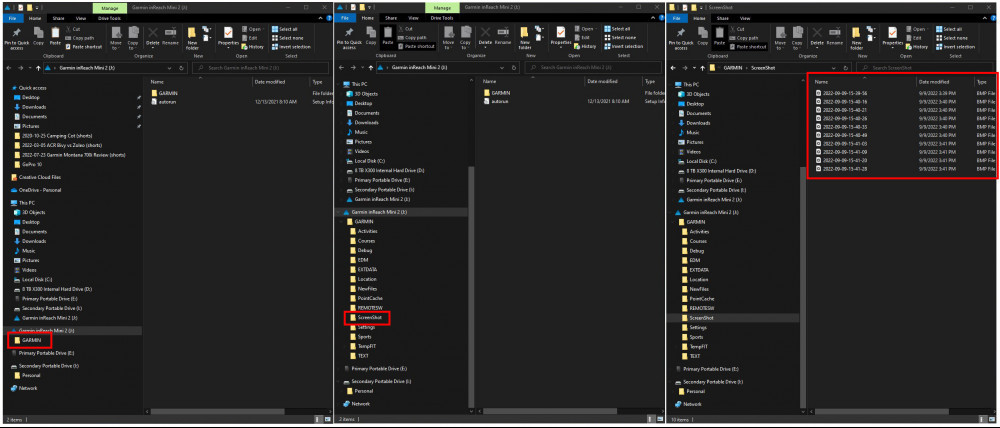Select OneDrive - Personal in left window
The image size is (1000, 428).
[x=34, y=190]
